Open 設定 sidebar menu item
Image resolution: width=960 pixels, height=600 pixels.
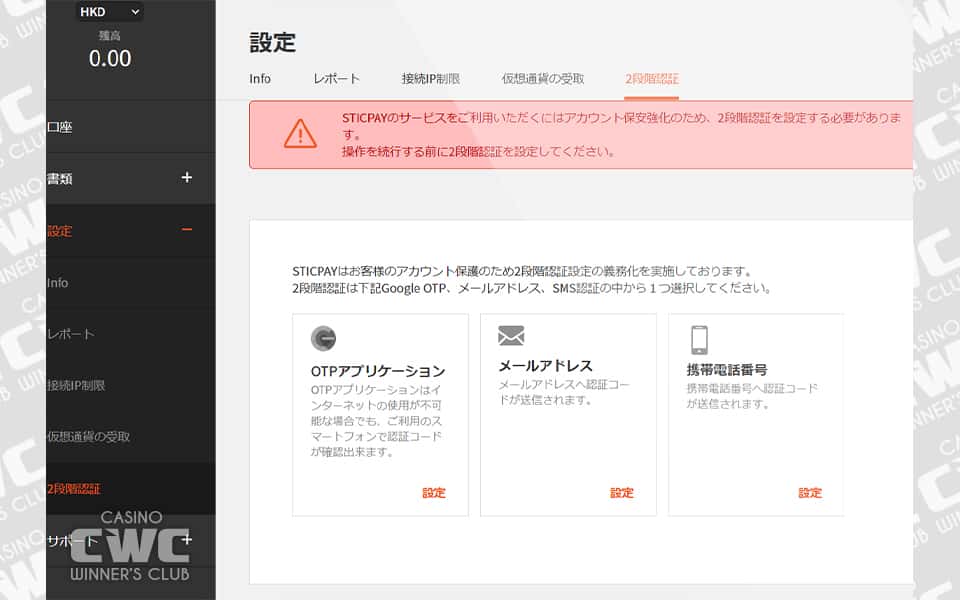coord(59,231)
